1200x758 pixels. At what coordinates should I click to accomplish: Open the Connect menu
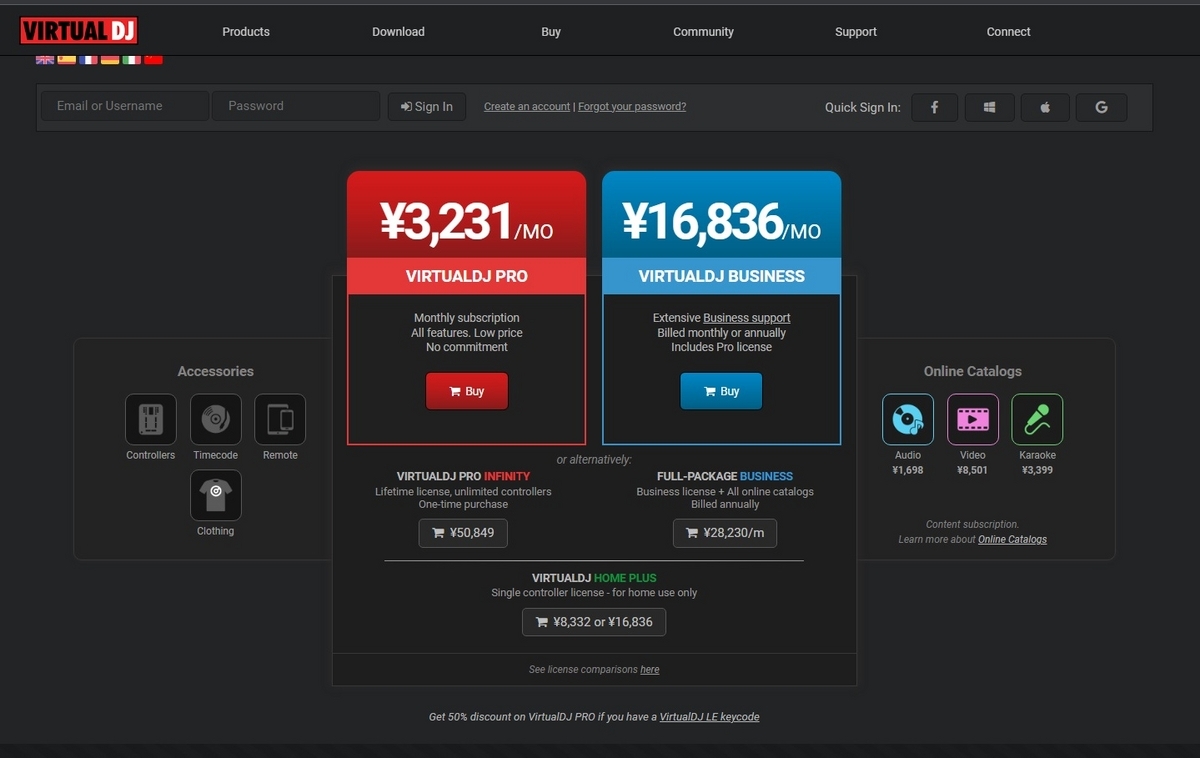[x=1008, y=32]
